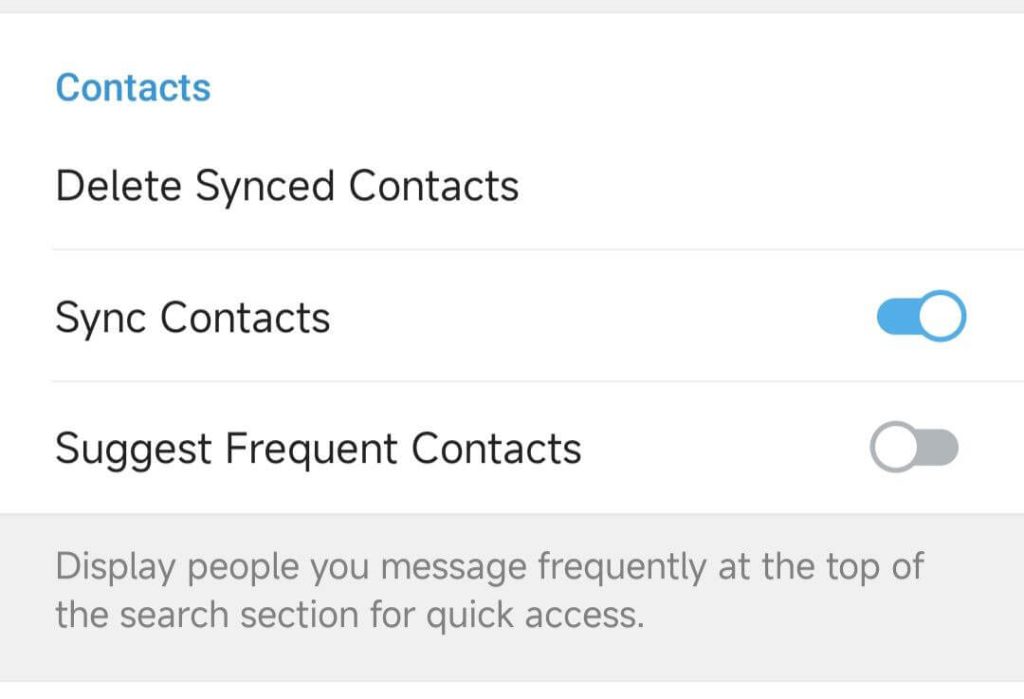
Task: Click the words Delete Synced Contacts
Action: click(288, 186)
